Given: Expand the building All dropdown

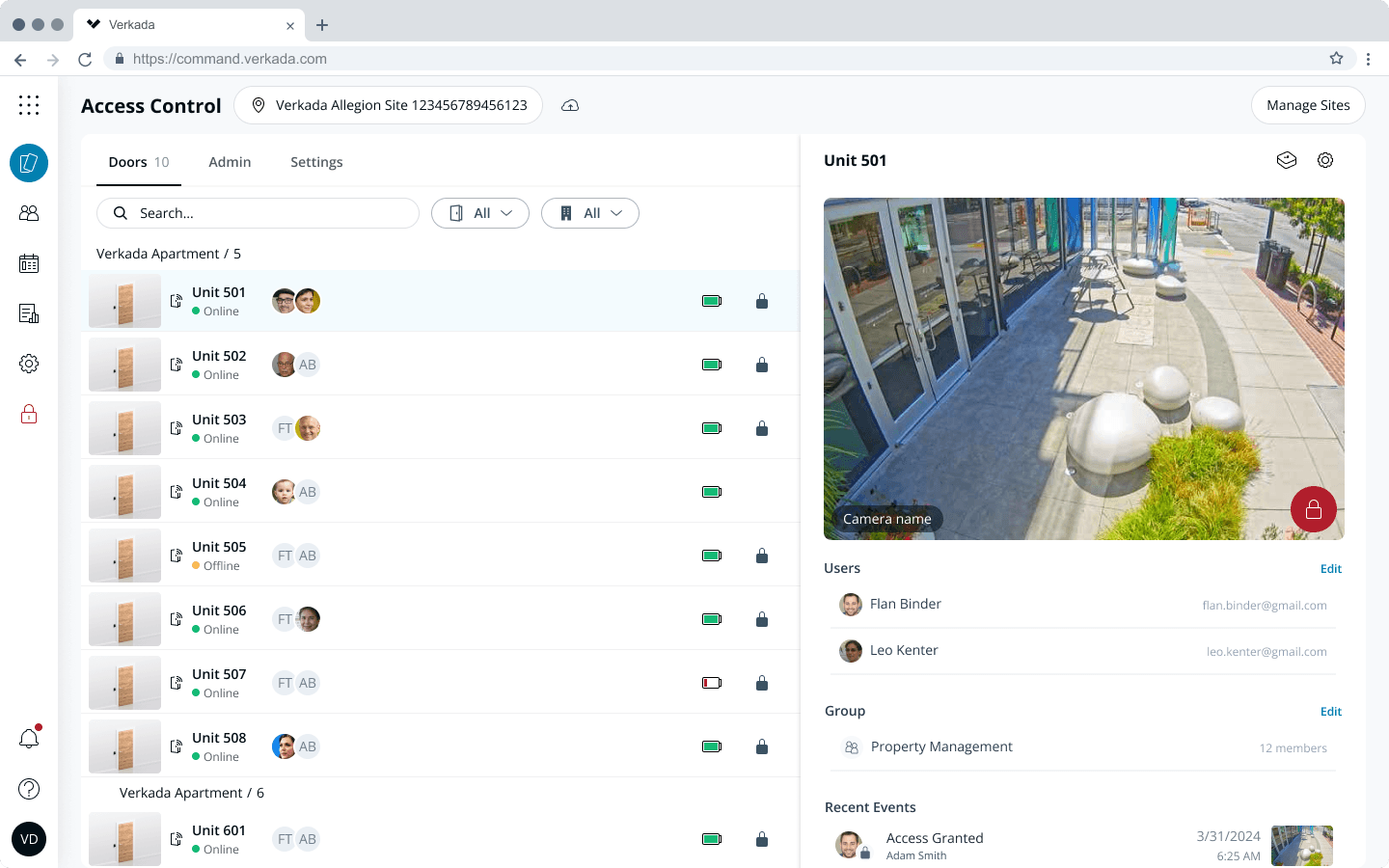Looking at the screenshot, I should pos(590,213).
